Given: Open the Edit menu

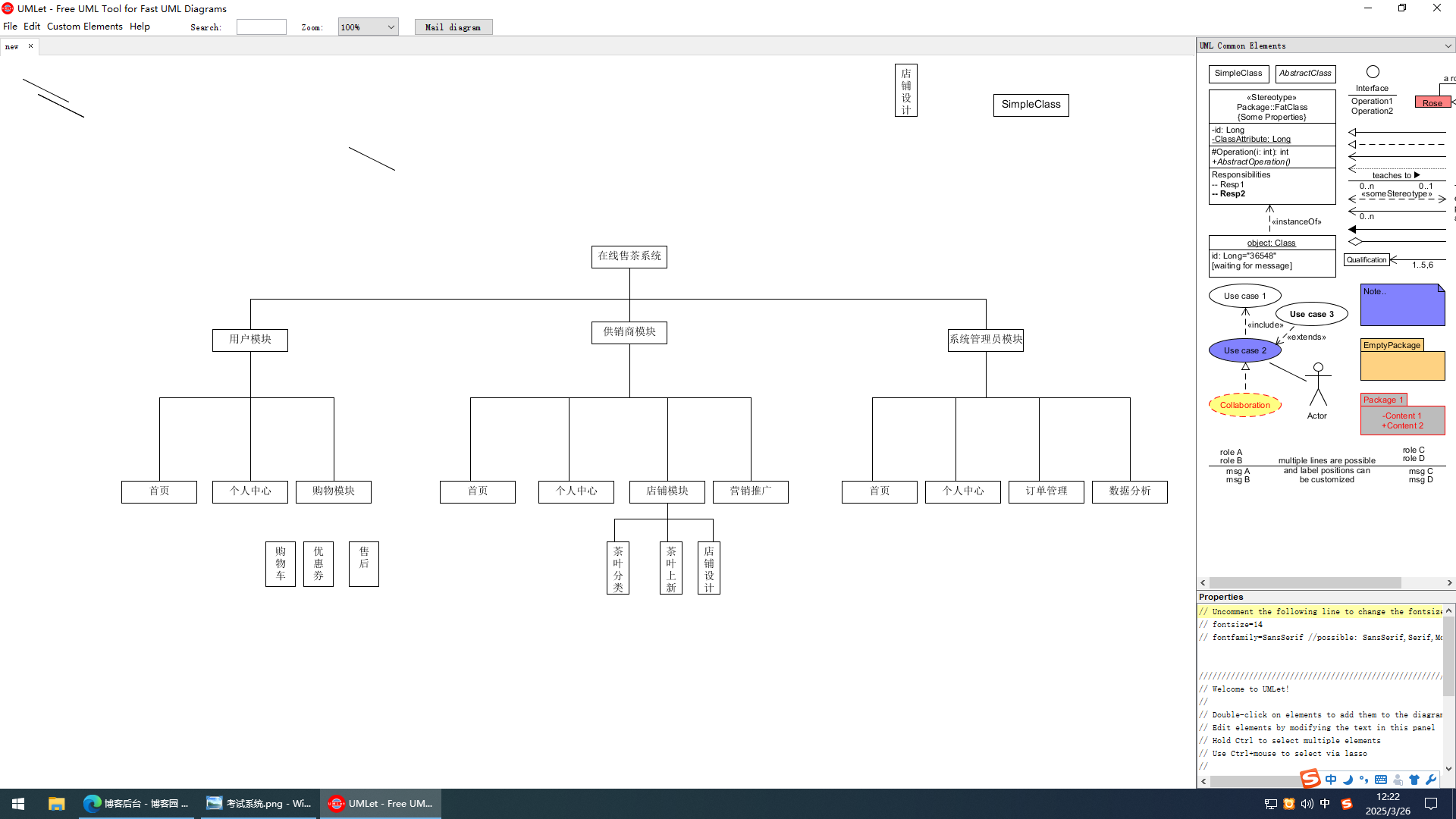Looking at the screenshot, I should pos(32,27).
